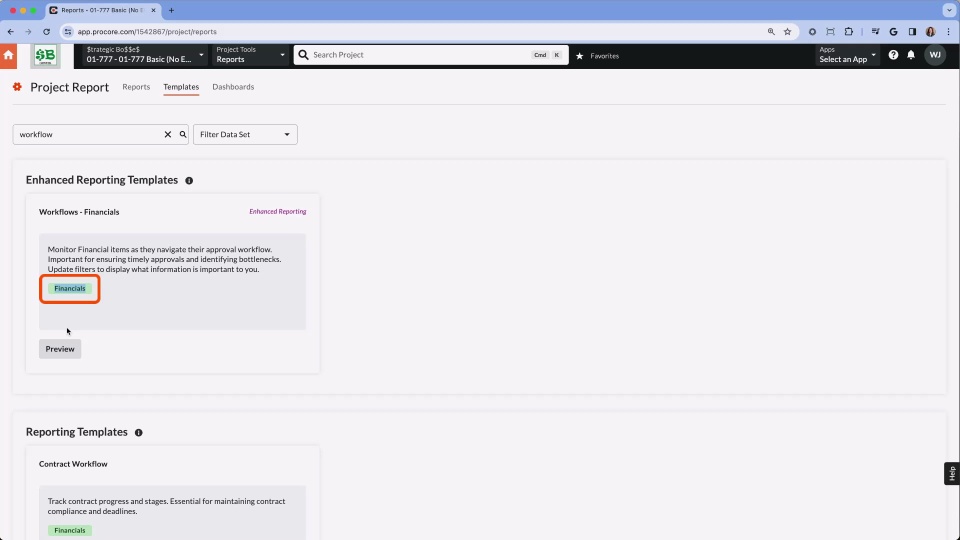Bookmark this page with the star icon

787,32
